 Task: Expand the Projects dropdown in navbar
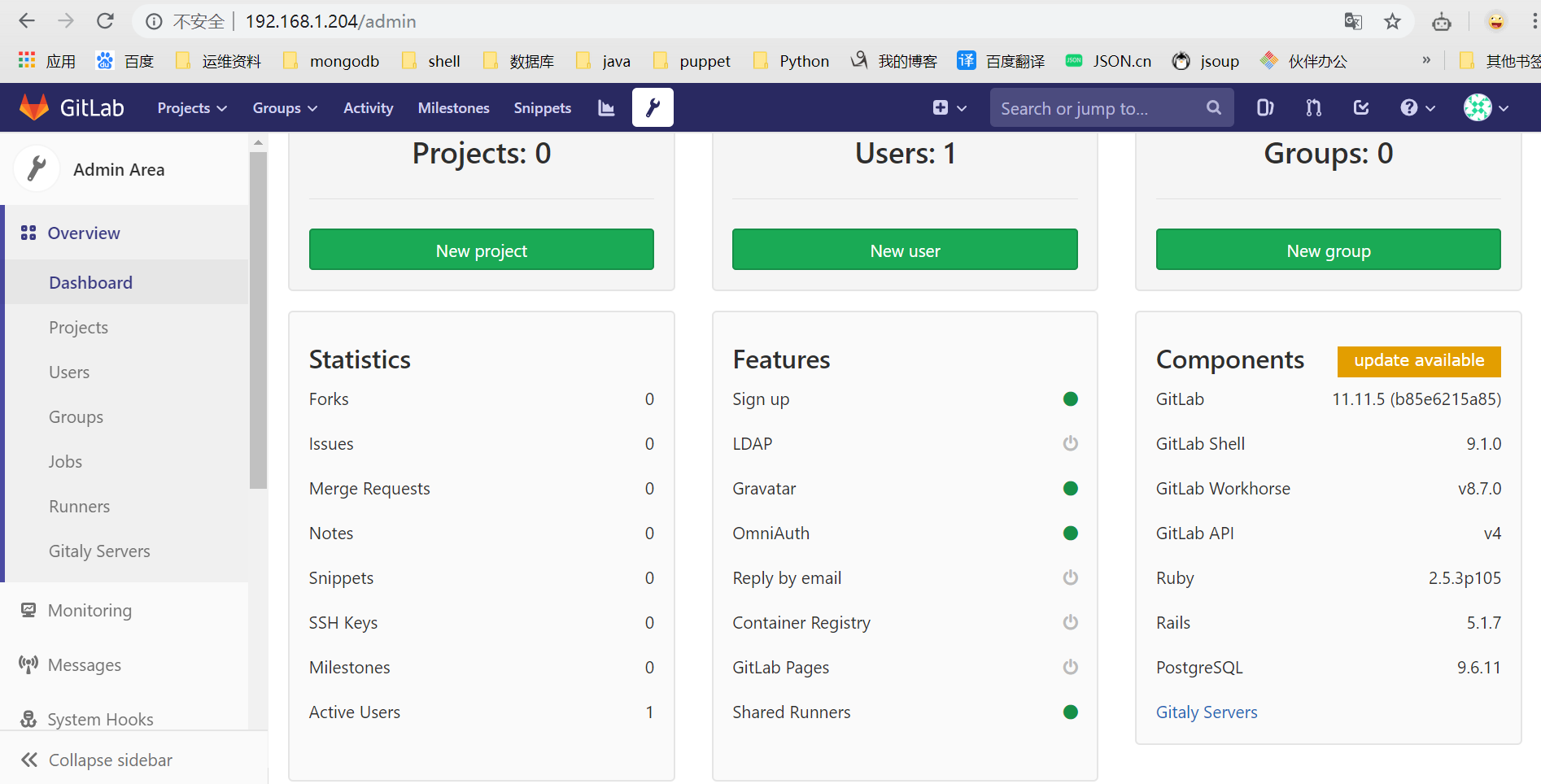[x=192, y=107]
